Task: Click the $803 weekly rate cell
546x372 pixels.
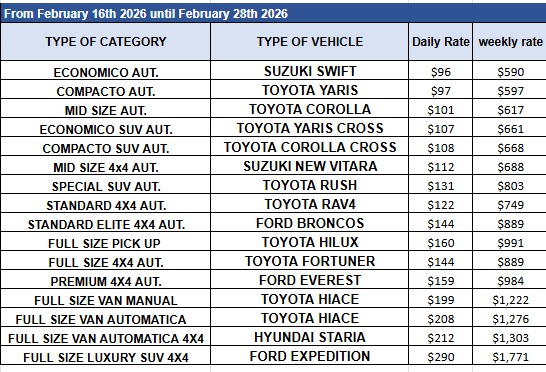Action: (x=510, y=186)
